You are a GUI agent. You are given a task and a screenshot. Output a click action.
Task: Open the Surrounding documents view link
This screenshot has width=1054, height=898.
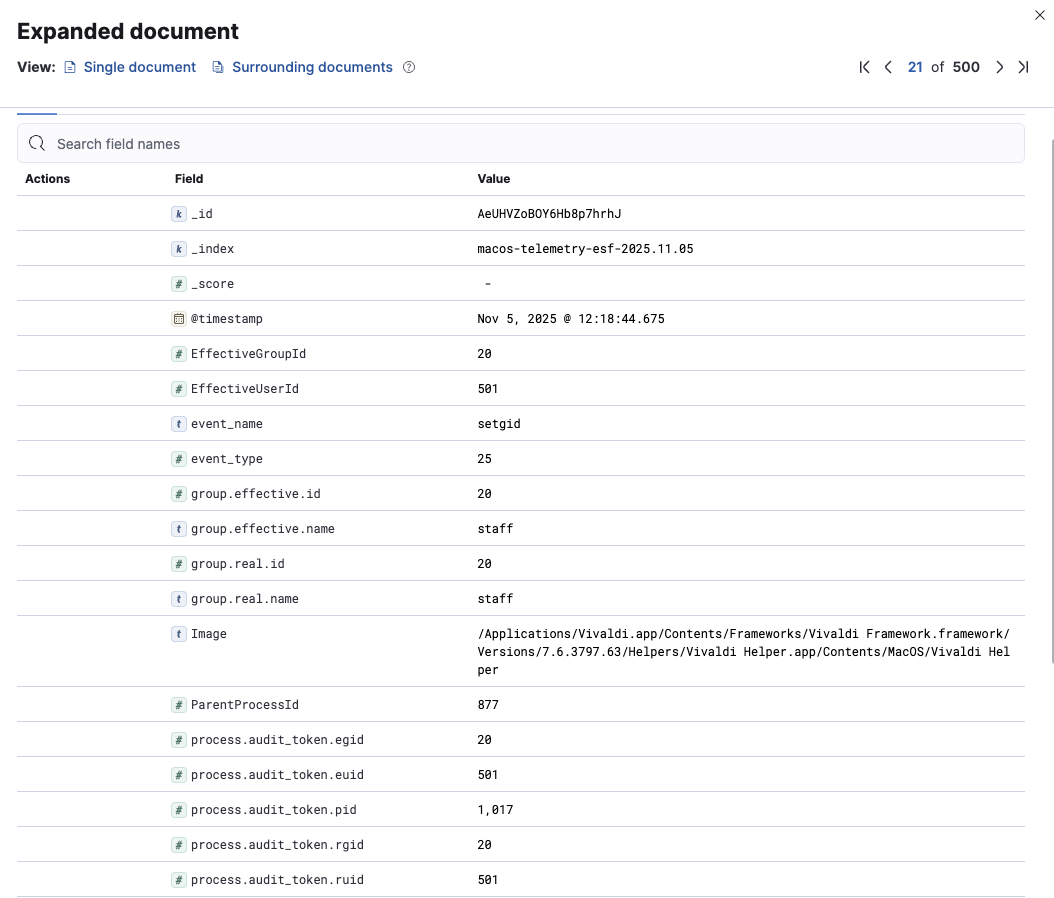click(x=312, y=67)
